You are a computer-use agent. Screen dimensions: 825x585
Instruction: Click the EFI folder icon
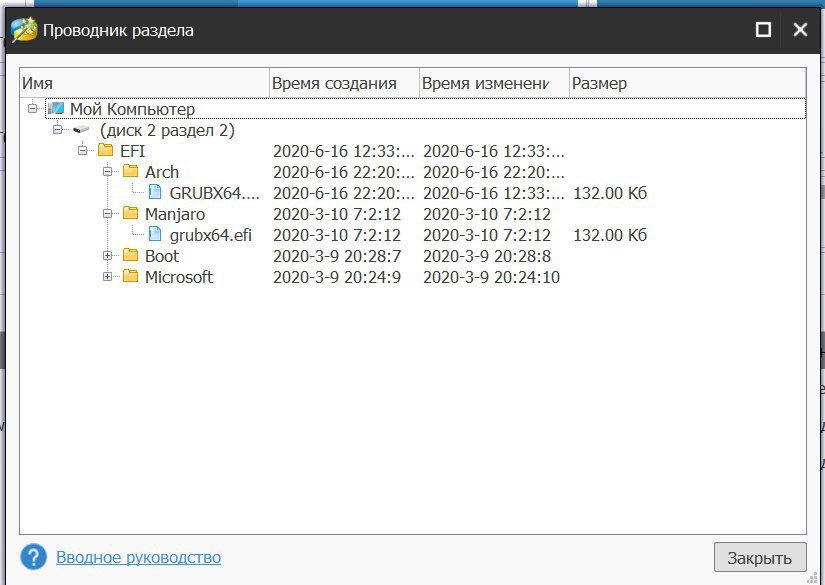pyautogui.click(x=106, y=150)
